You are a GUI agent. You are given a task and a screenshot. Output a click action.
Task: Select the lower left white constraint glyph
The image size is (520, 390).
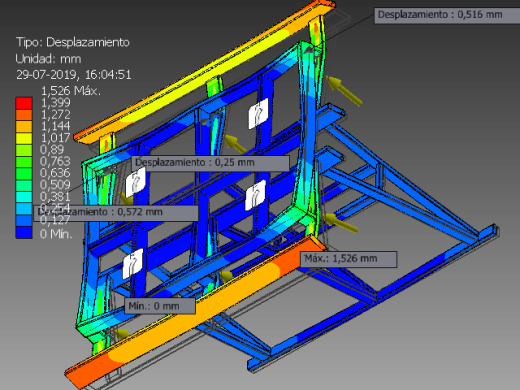coord(133,263)
